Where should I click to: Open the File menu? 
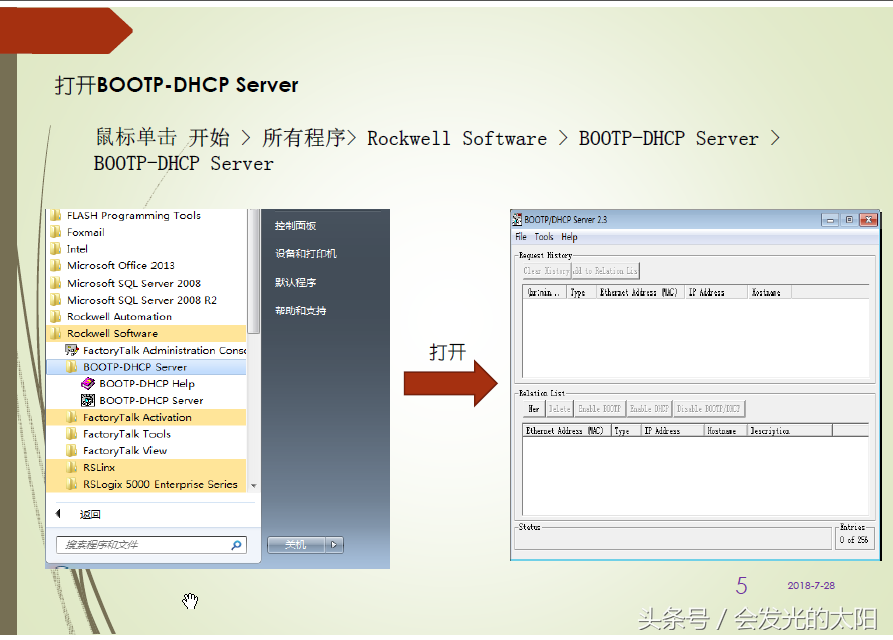tap(521, 237)
